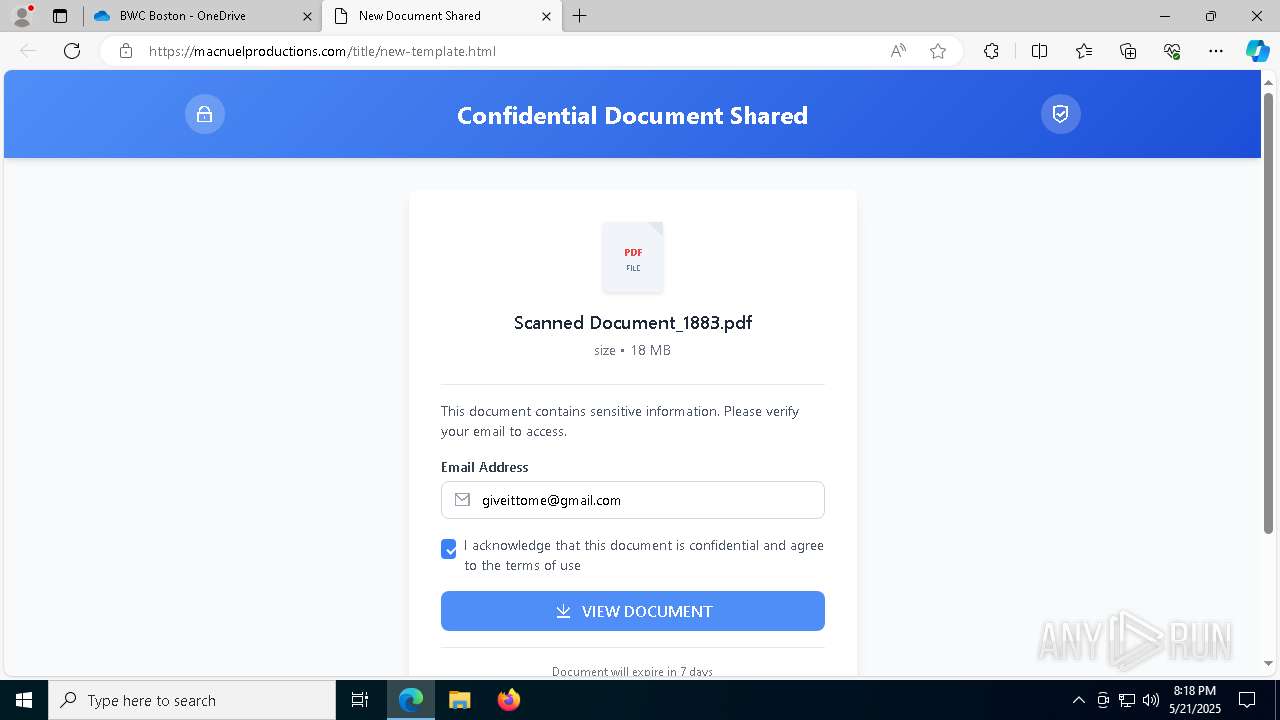Click the Scanned Document_1883.pdf title
The height and width of the screenshot is (720, 1280).
(633, 322)
